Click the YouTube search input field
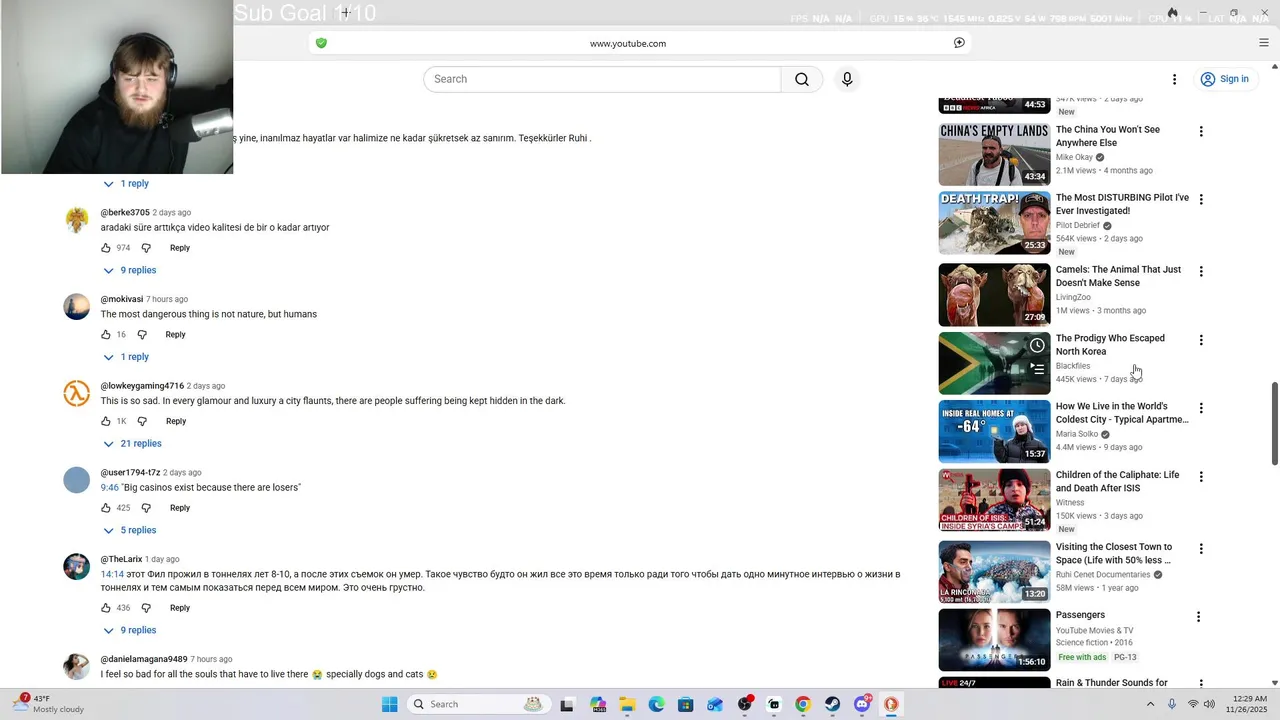This screenshot has height=720, width=1280. click(602, 79)
